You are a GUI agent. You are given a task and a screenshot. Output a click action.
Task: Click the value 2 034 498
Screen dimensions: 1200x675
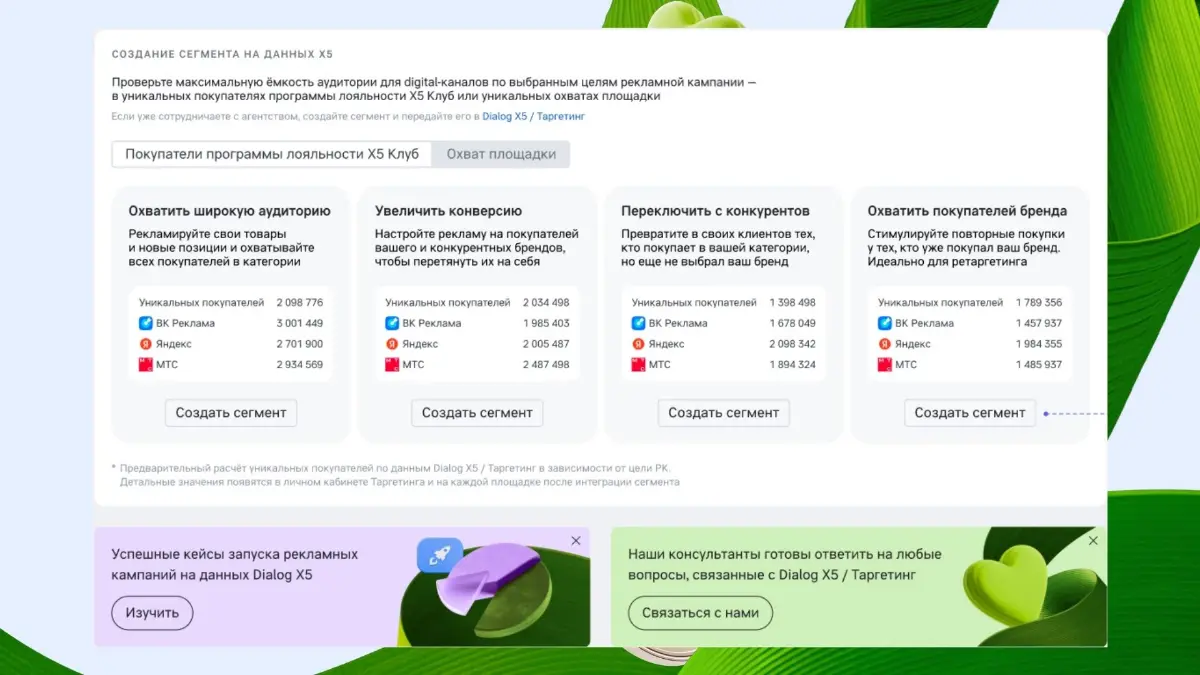(546, 303)
